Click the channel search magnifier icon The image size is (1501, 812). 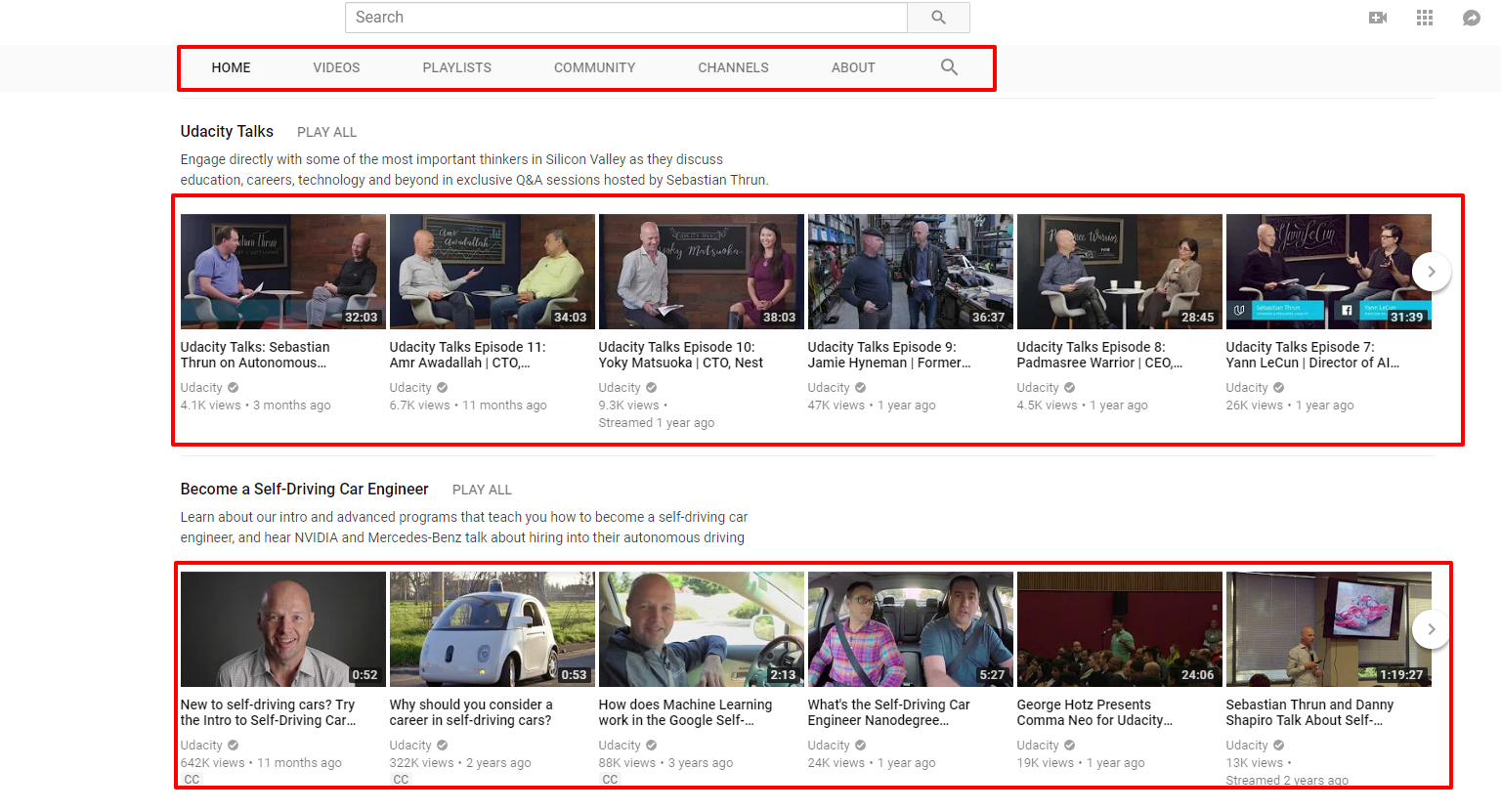949,67
